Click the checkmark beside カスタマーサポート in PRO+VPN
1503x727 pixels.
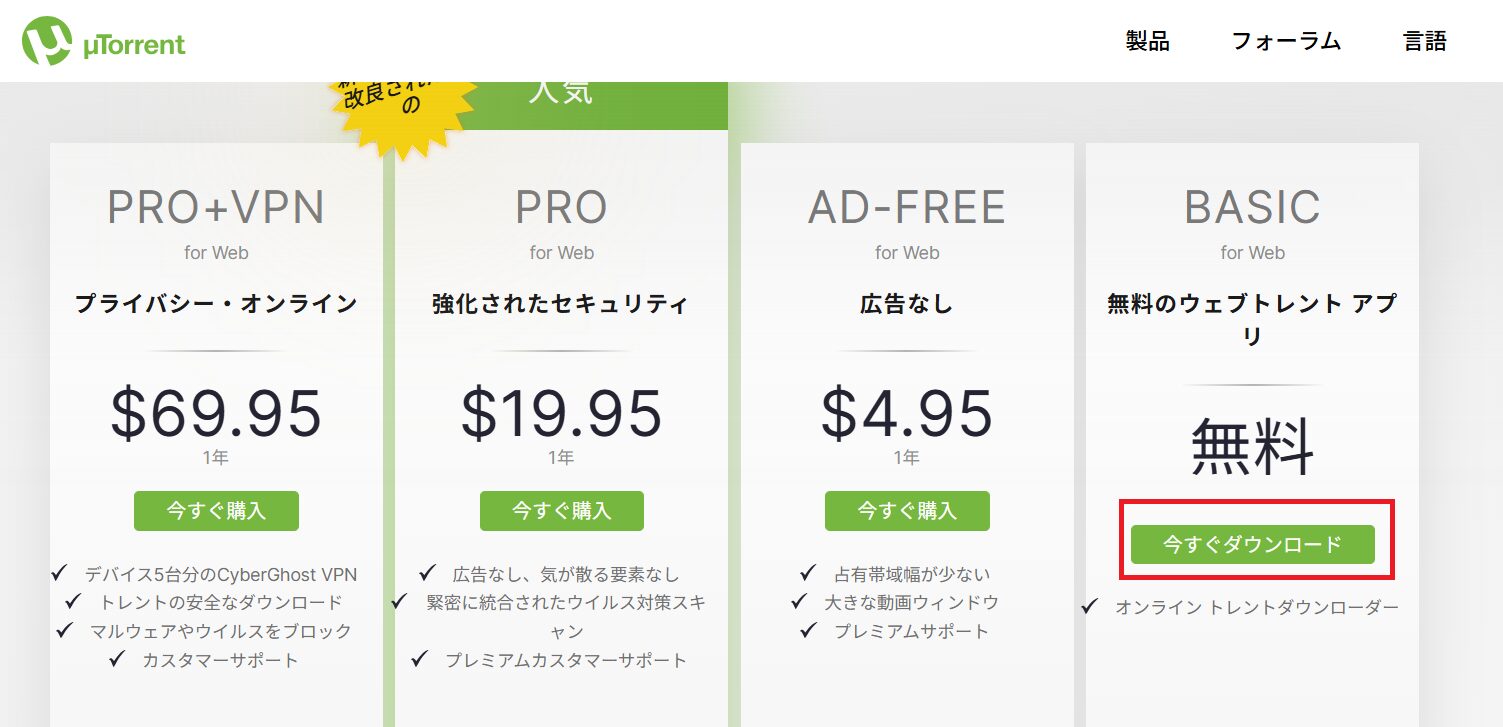(118, 659)
